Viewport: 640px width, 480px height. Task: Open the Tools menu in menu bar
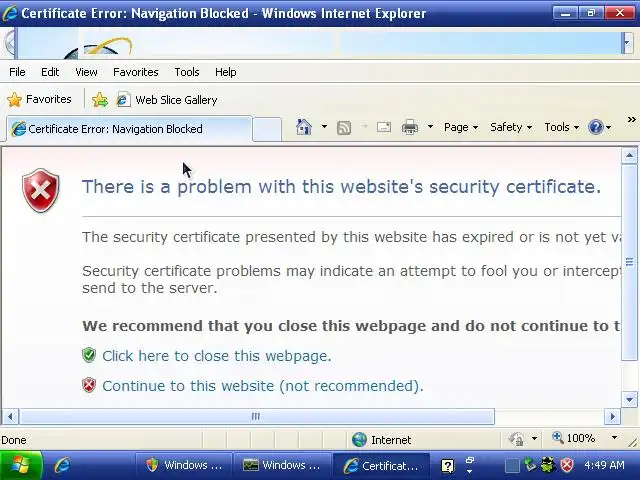[187, 72]
